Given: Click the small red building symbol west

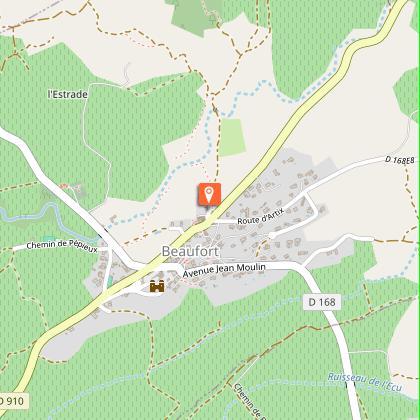Looking at the screenshot, I should (x=63, y=186).
